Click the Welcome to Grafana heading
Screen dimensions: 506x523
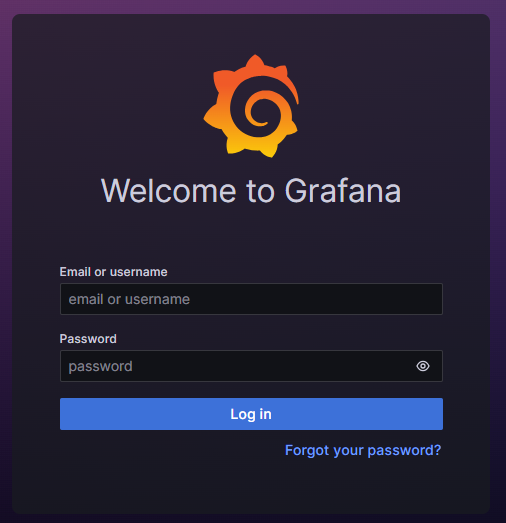pos(251,190)
